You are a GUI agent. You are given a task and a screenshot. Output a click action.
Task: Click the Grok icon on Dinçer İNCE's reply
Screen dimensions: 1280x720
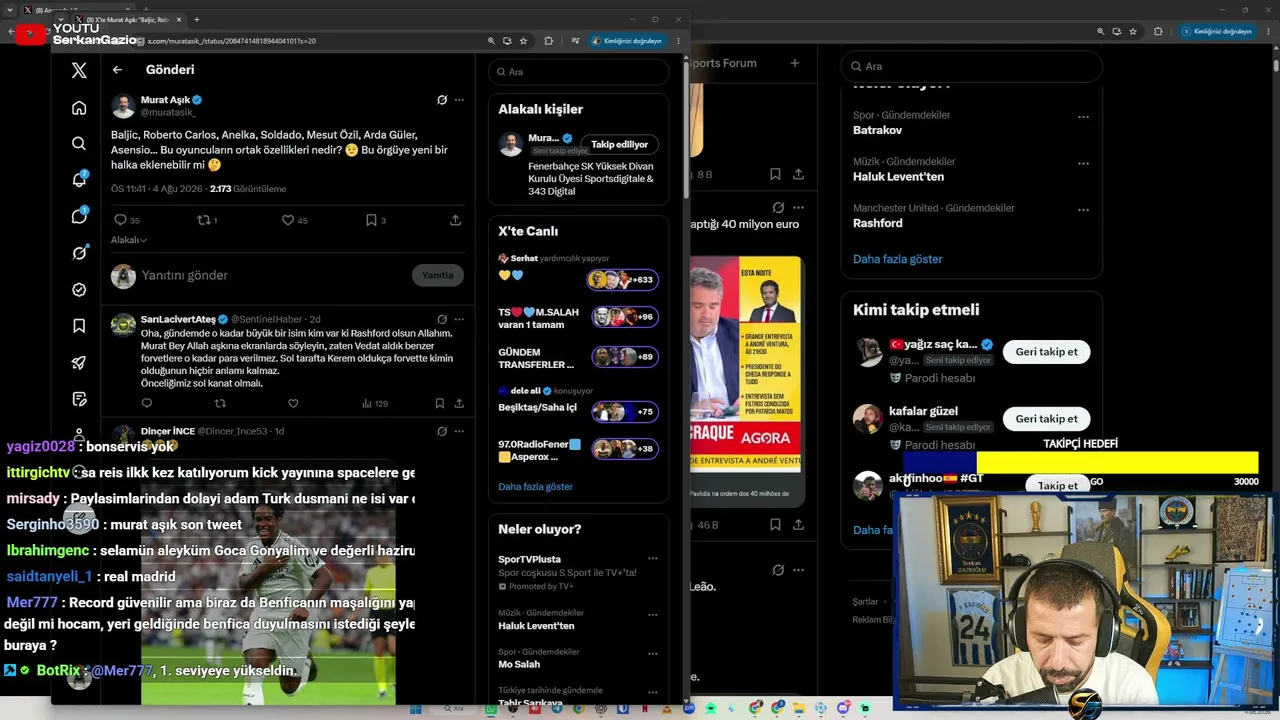[x=442, y=431]
